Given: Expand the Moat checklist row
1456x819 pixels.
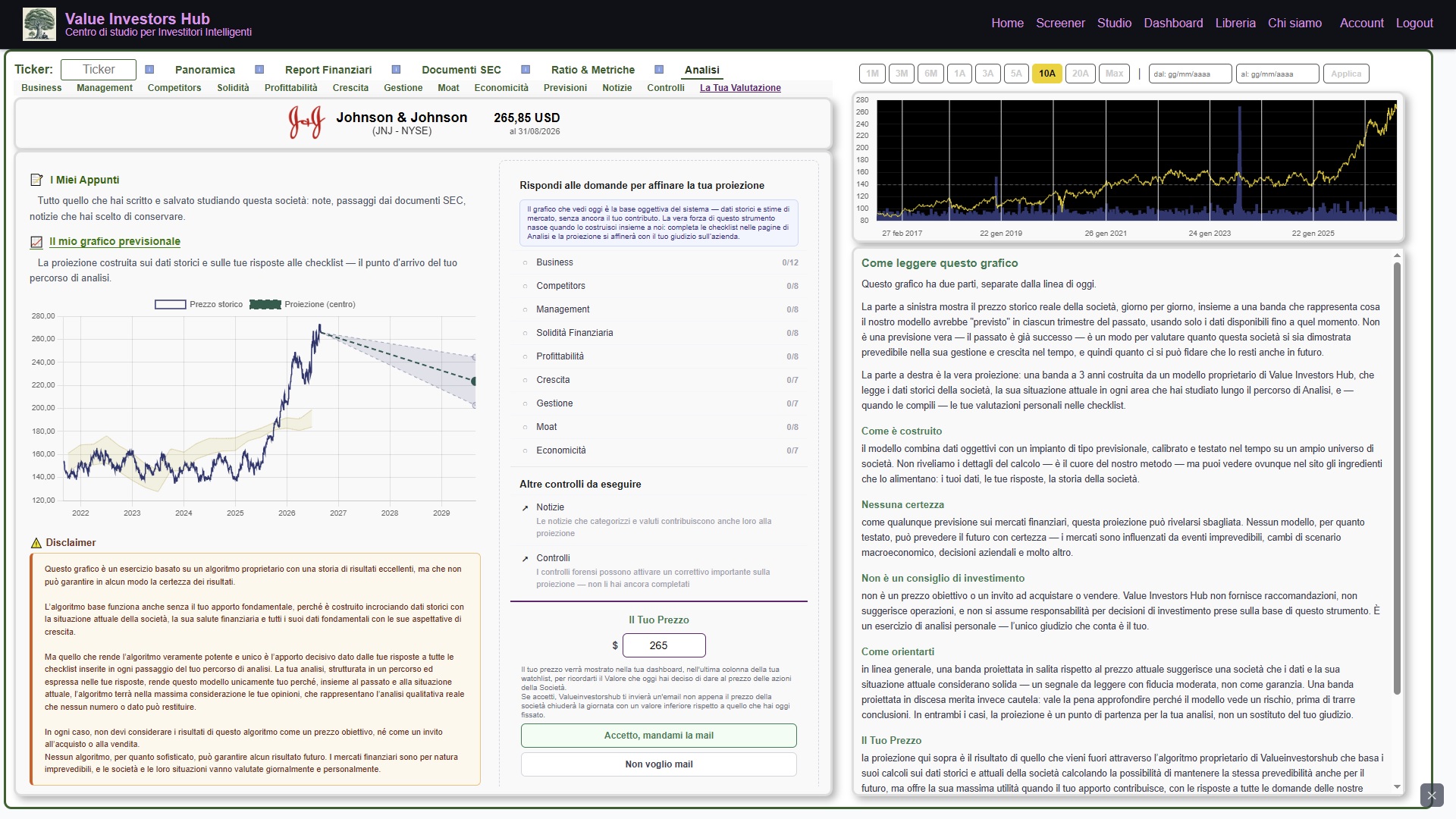Looking at the screenshot, I should 659,427.
